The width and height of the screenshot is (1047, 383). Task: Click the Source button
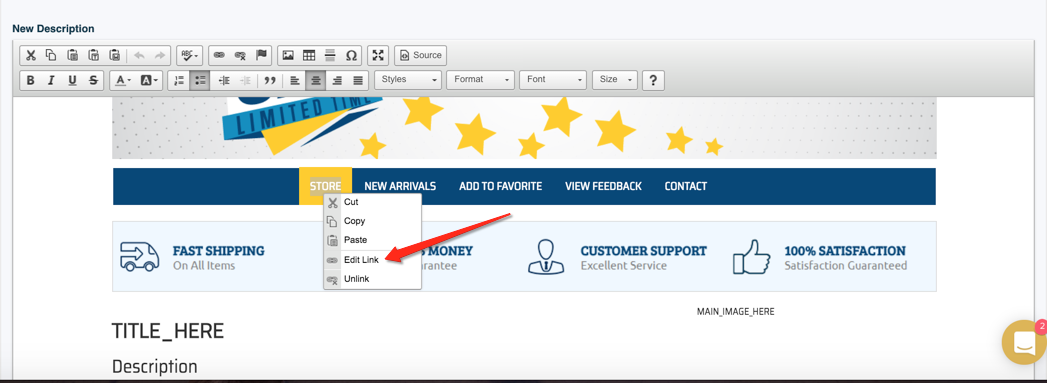pos(421,55)
